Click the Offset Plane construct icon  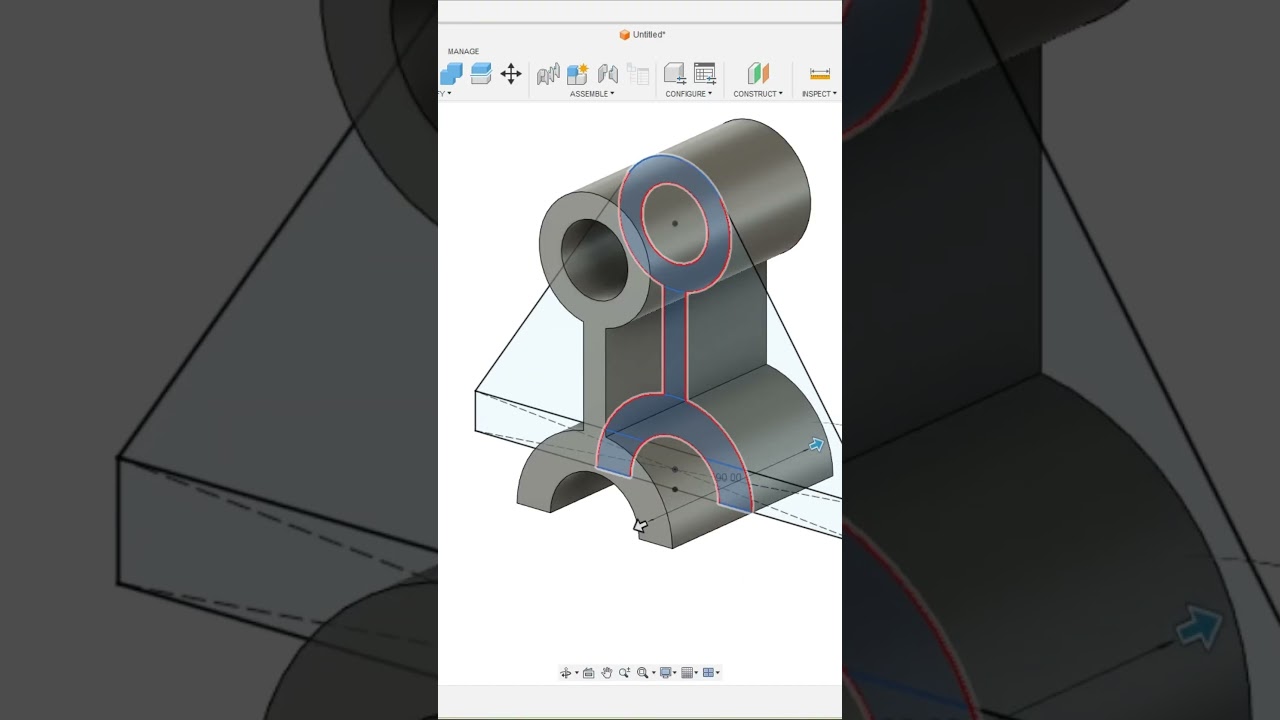click(759, 74)
